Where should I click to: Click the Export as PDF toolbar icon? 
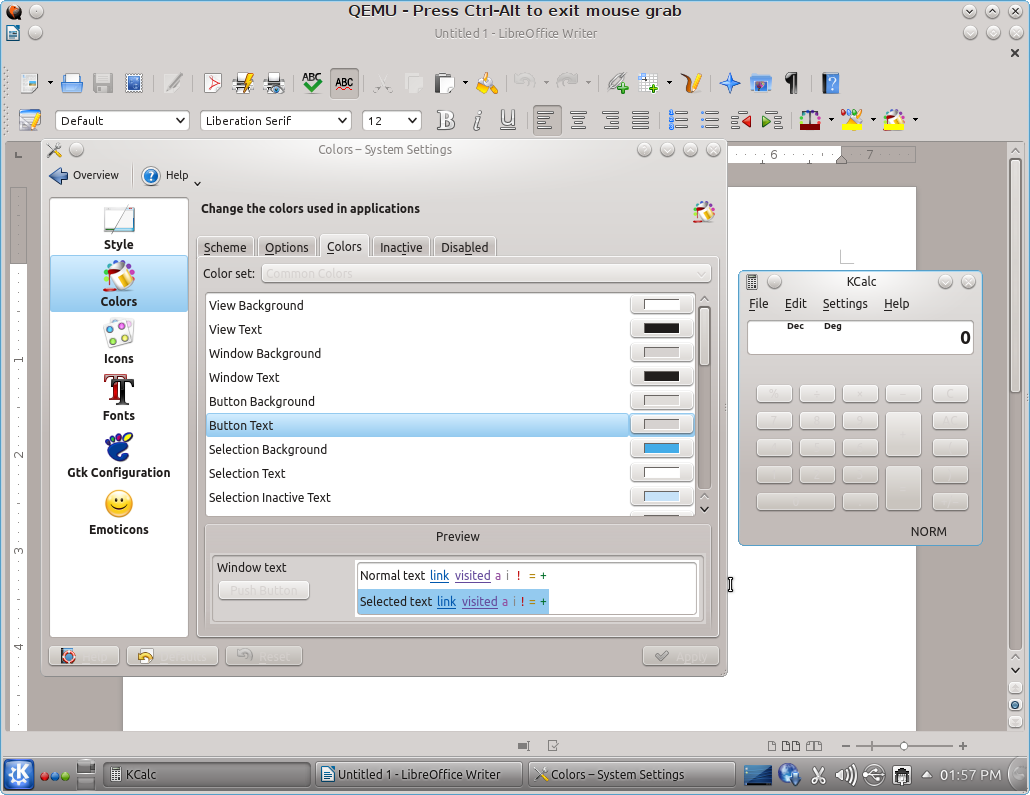(212, 83)
